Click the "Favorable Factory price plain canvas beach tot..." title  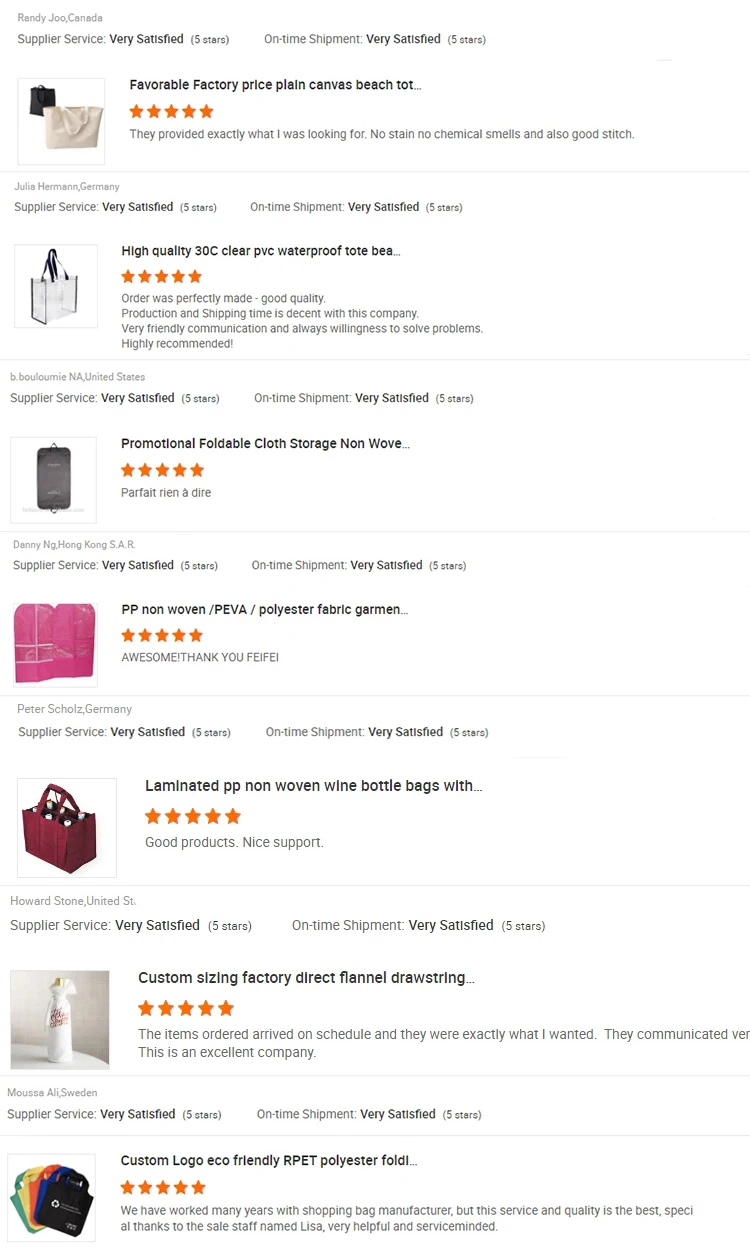(275, 85)
